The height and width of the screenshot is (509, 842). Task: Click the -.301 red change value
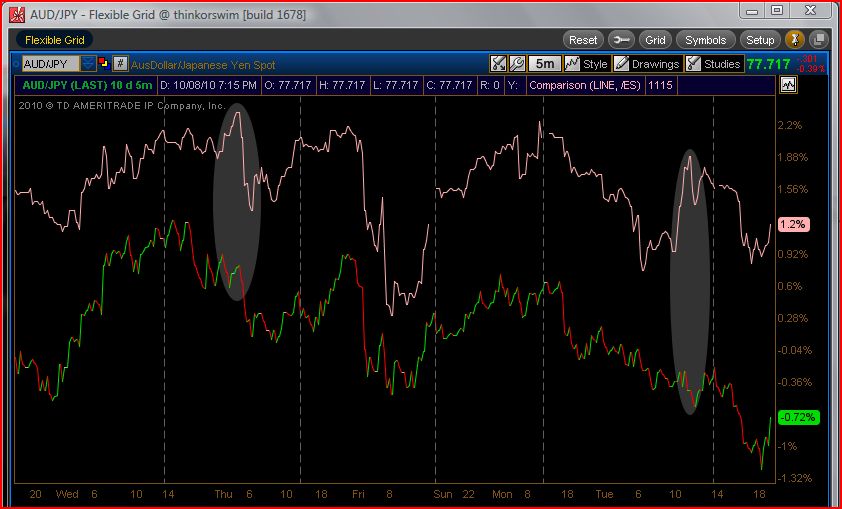pos(807,59)
